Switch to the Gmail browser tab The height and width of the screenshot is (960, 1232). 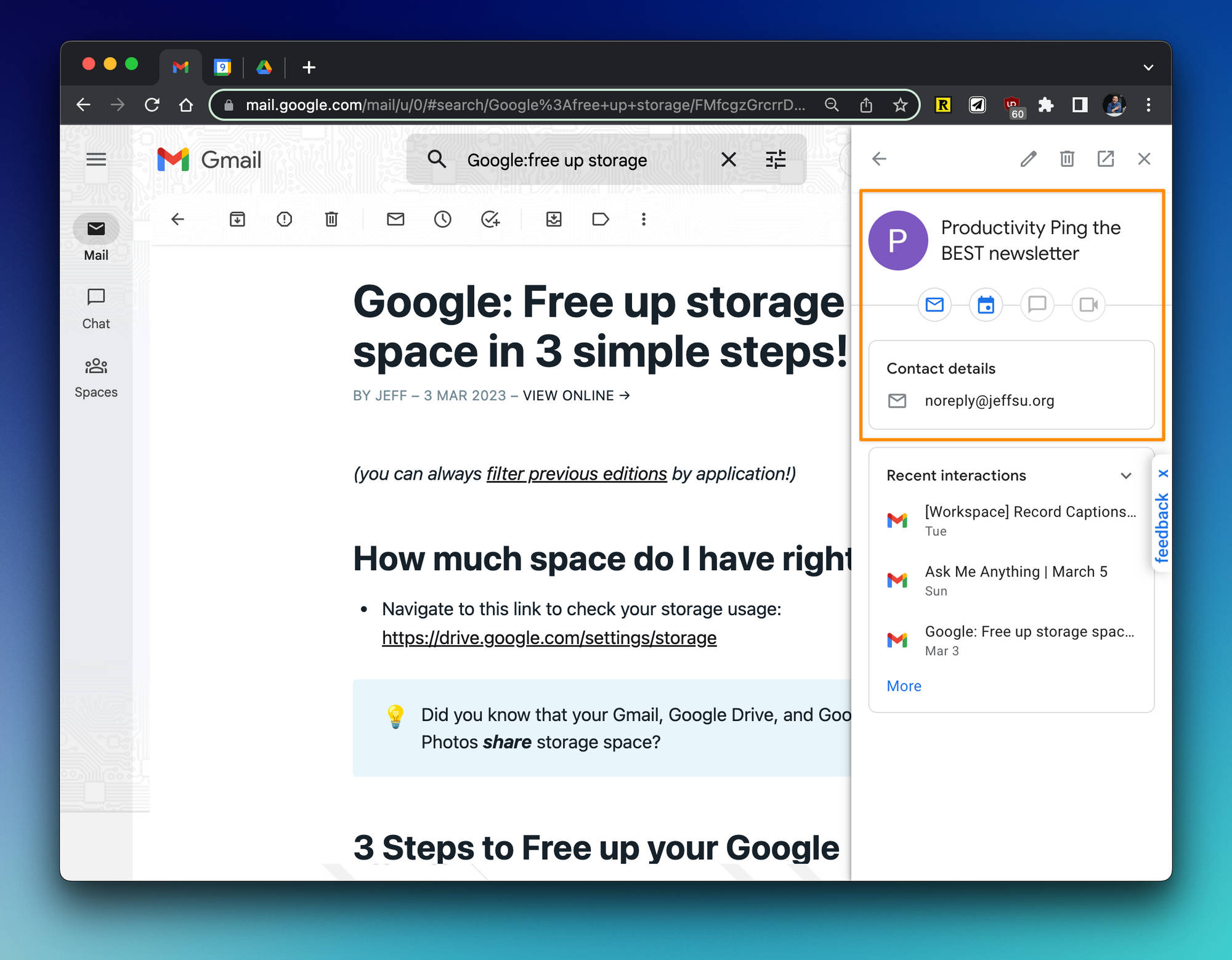[x=180, y=67]
